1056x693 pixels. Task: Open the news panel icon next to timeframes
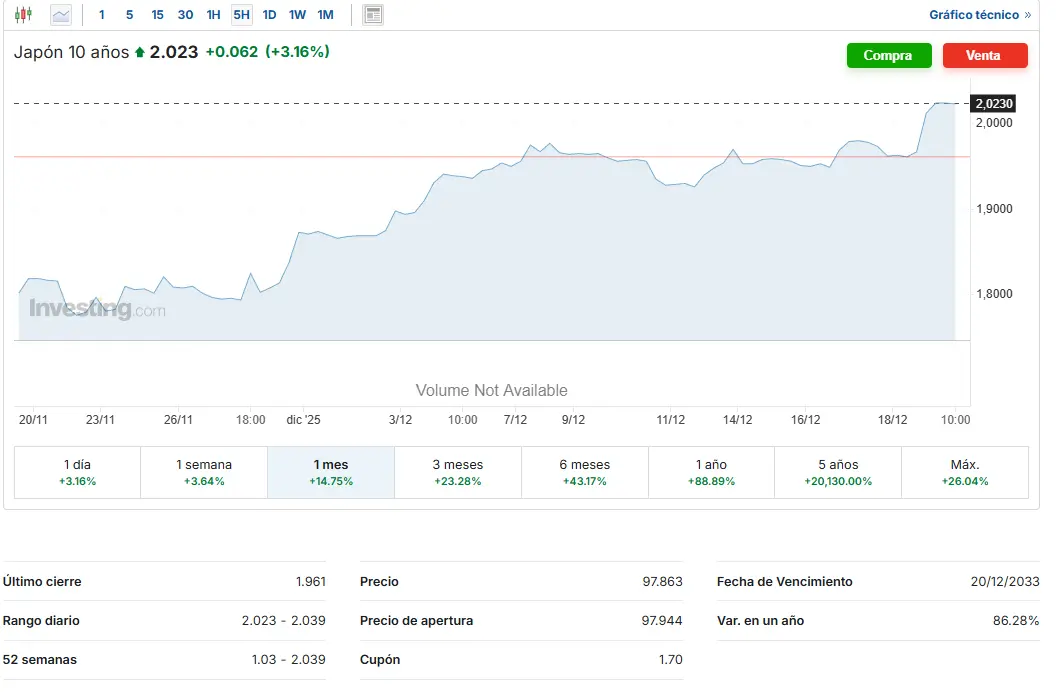pyautogui.click(x=372, y=14)
